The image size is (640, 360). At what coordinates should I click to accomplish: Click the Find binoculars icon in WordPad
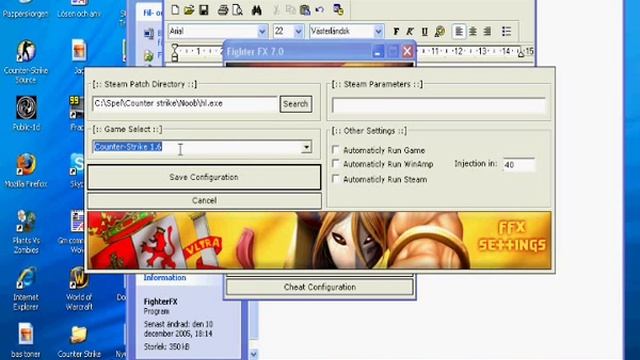[256, 10]
